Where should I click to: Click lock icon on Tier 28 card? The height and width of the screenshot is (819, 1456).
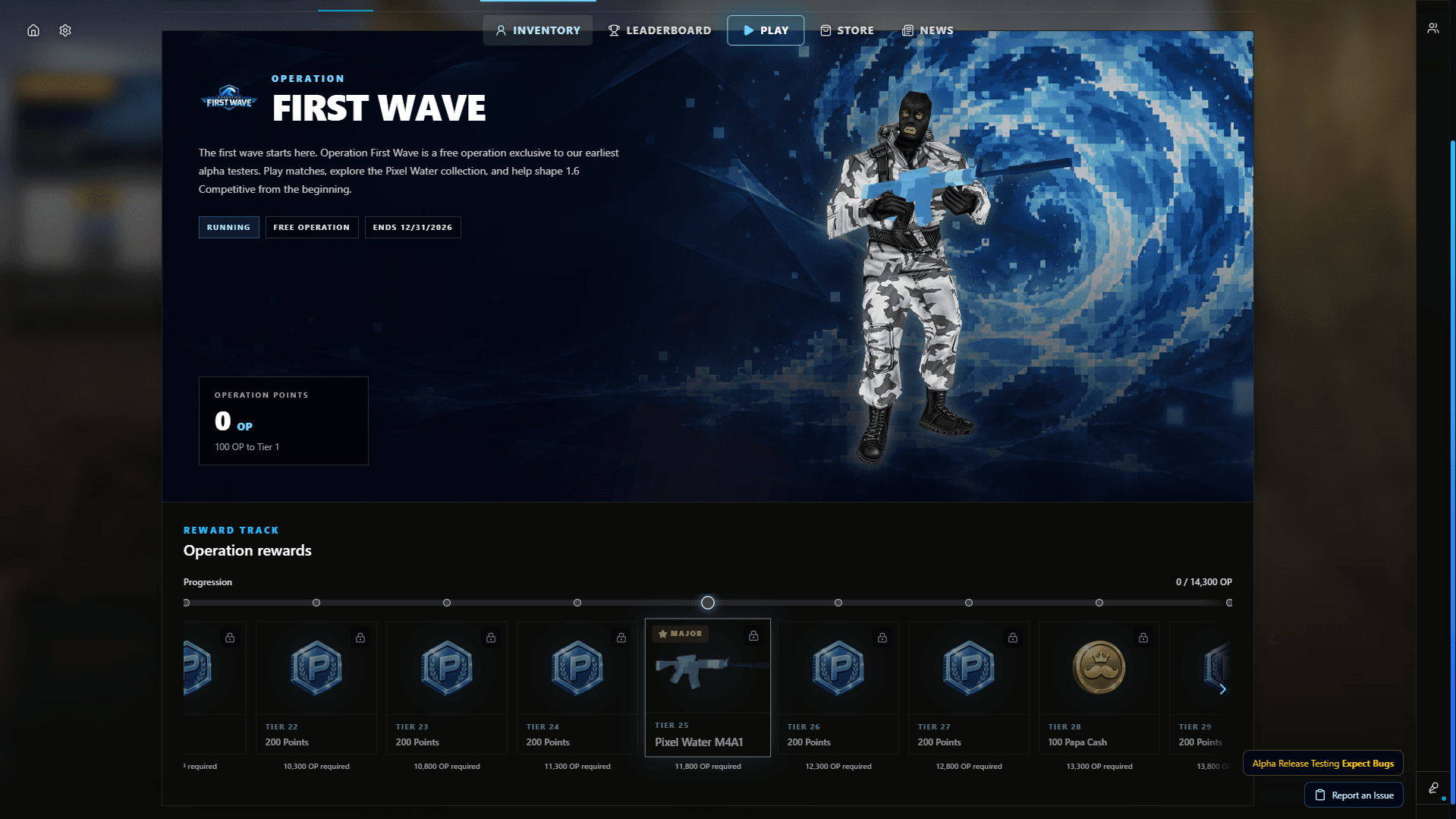point(1143,638)
